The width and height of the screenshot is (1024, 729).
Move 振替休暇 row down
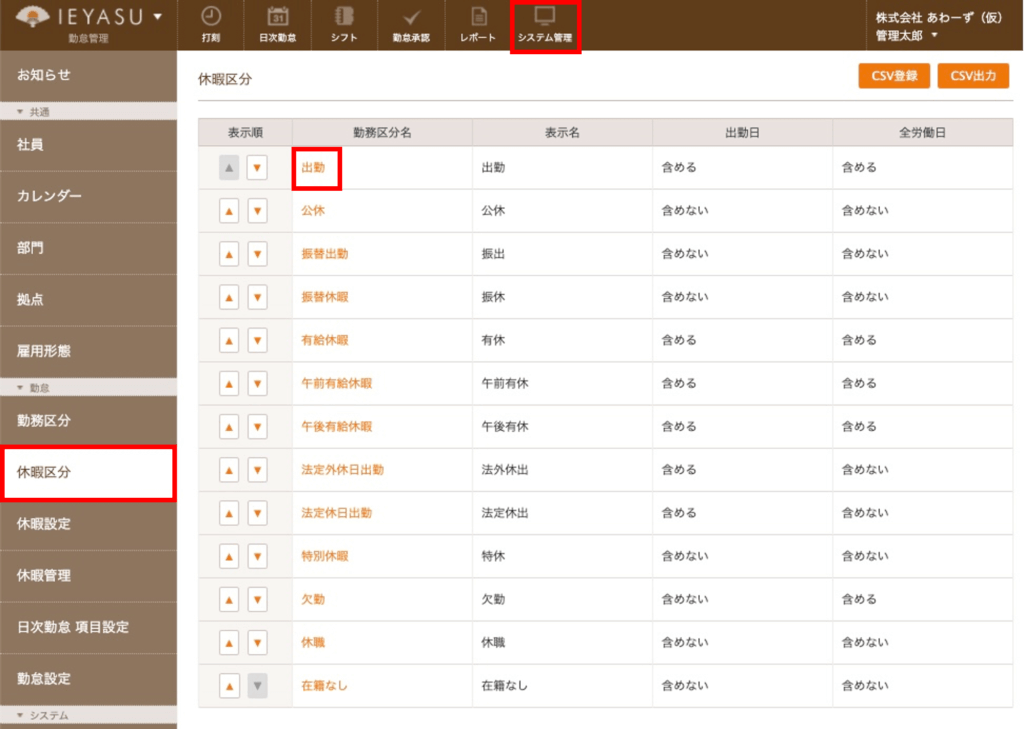tap(257, 297)
